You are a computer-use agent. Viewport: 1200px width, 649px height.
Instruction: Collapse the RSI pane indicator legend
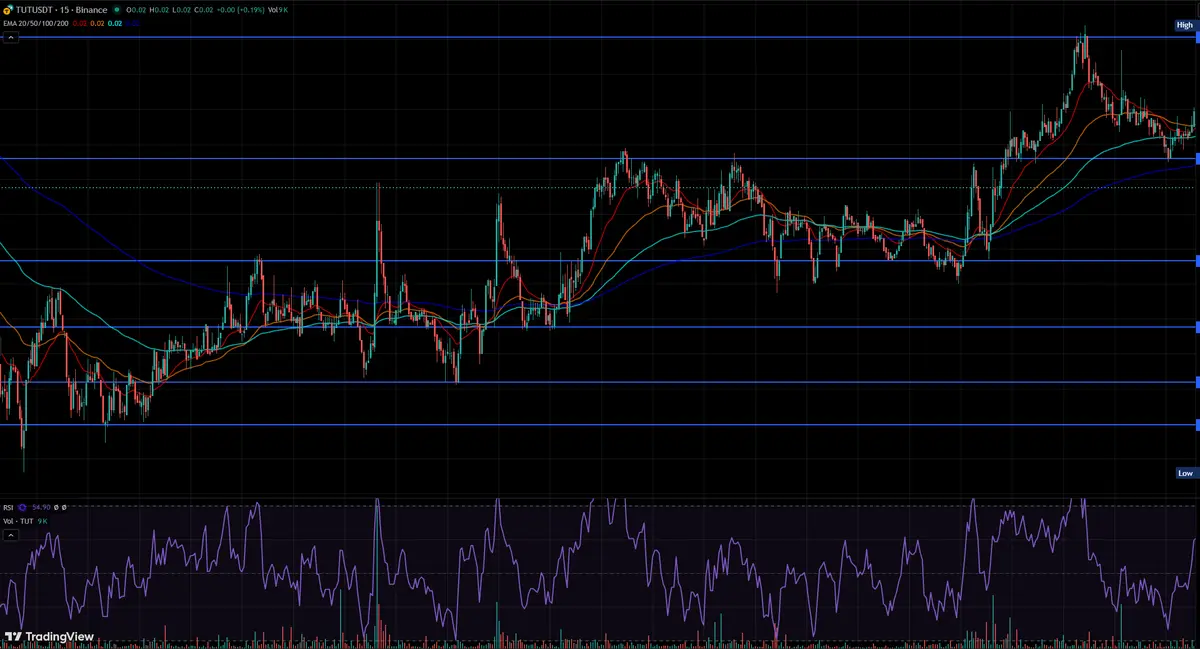point(11,535)
